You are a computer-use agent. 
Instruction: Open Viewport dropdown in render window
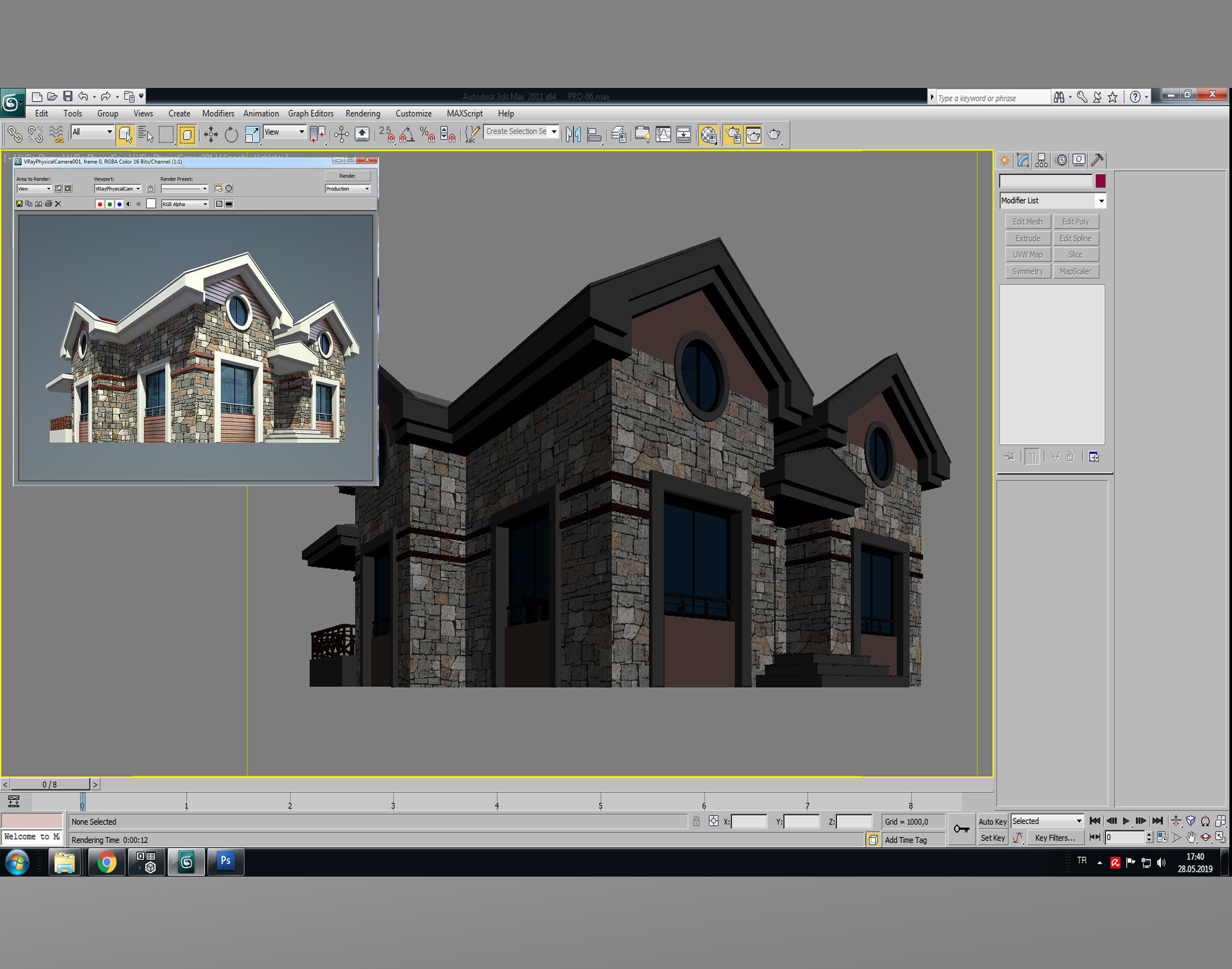click(118, 189)
